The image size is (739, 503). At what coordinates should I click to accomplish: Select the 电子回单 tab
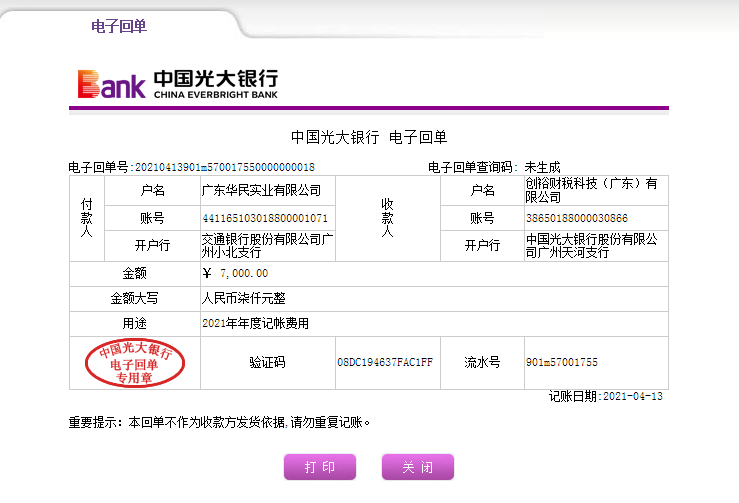tap(119, 26)
